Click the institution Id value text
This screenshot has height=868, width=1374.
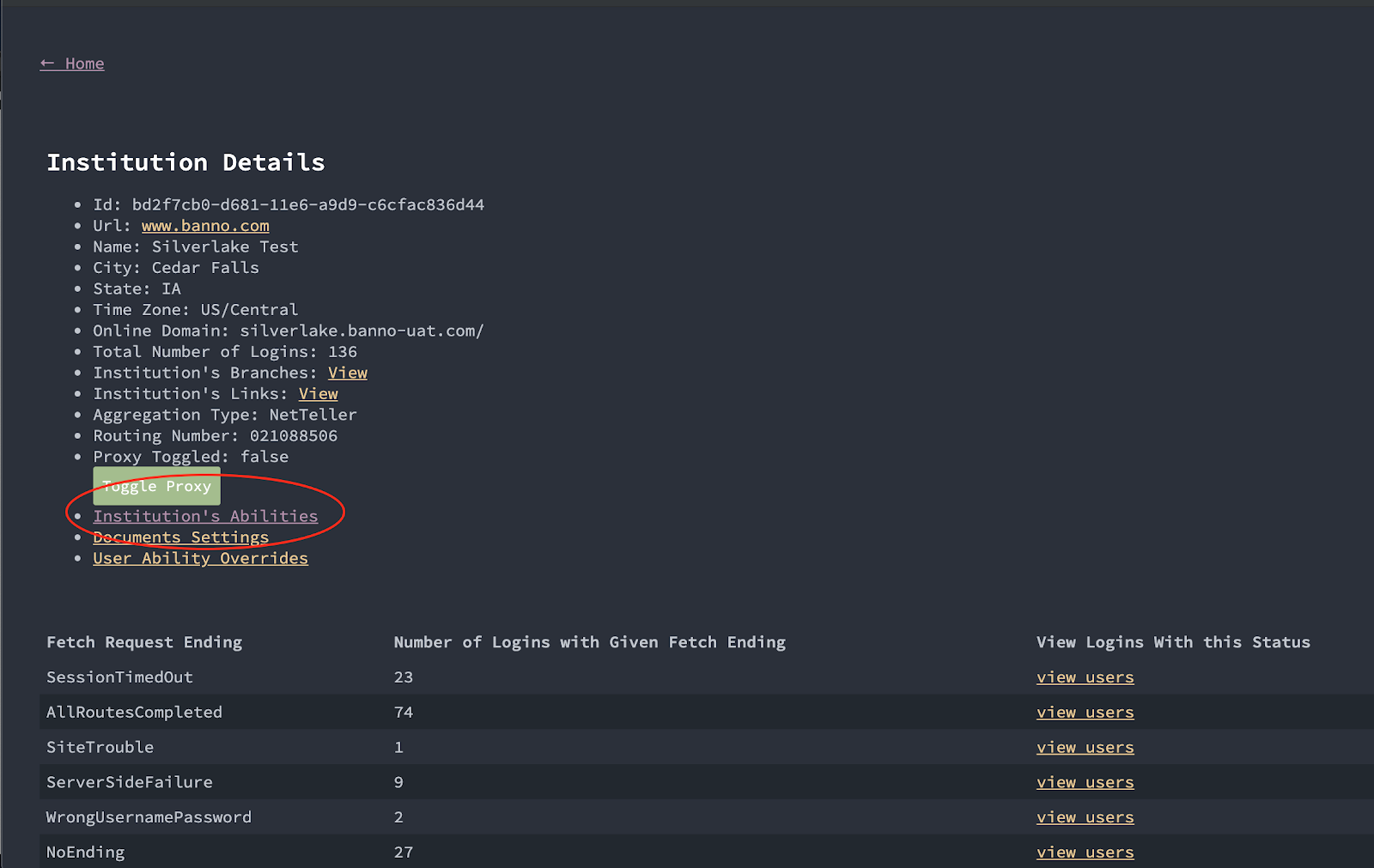coord(307,205)
